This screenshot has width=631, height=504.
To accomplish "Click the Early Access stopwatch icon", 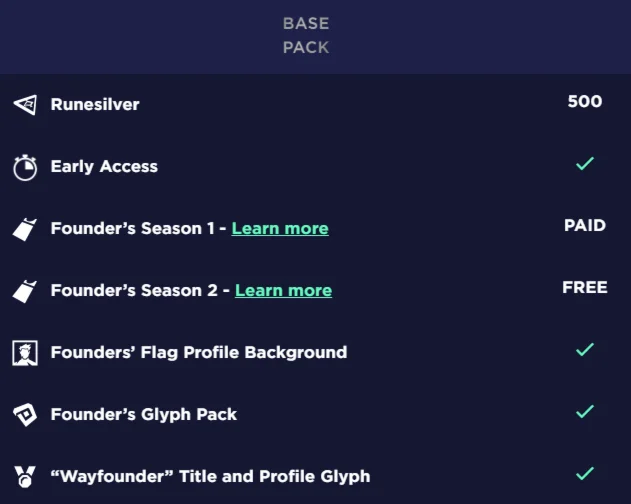I will click(25, 167).
